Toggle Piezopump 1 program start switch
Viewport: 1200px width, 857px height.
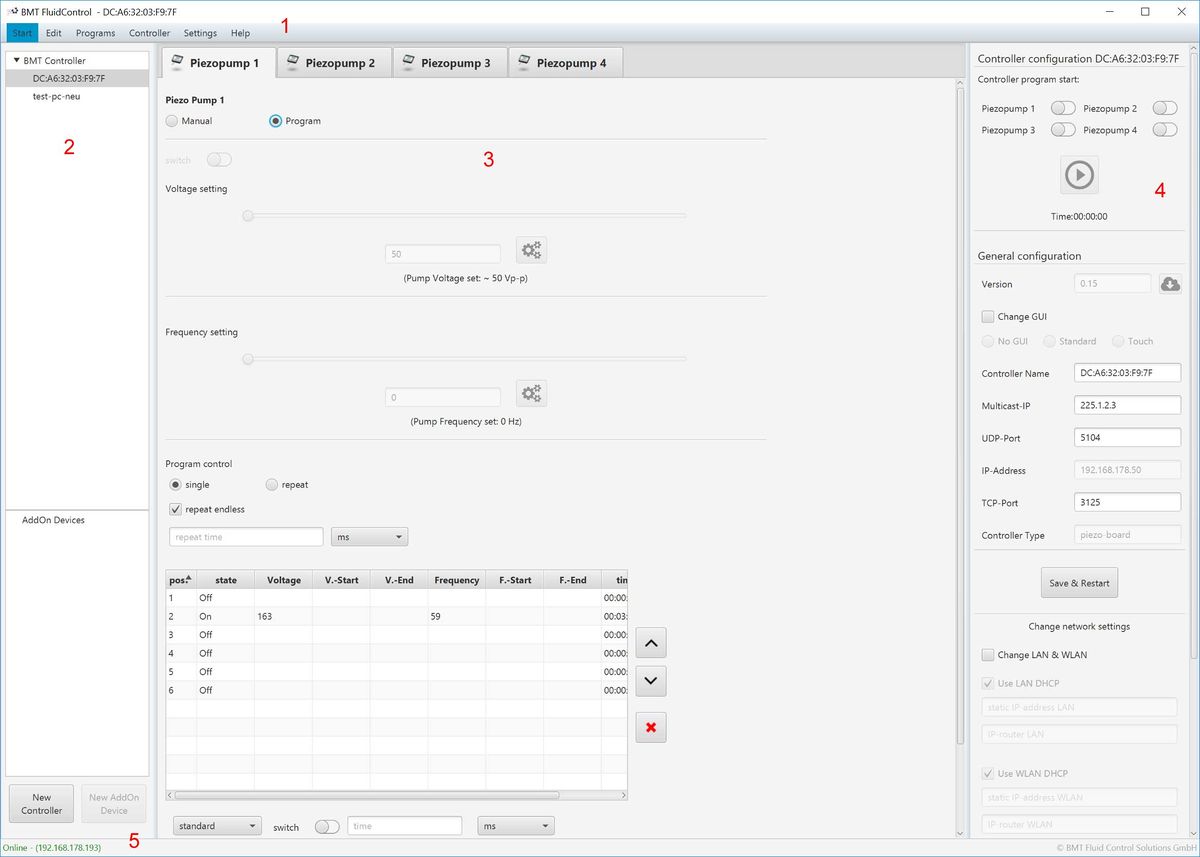(x=1062, y=108)
